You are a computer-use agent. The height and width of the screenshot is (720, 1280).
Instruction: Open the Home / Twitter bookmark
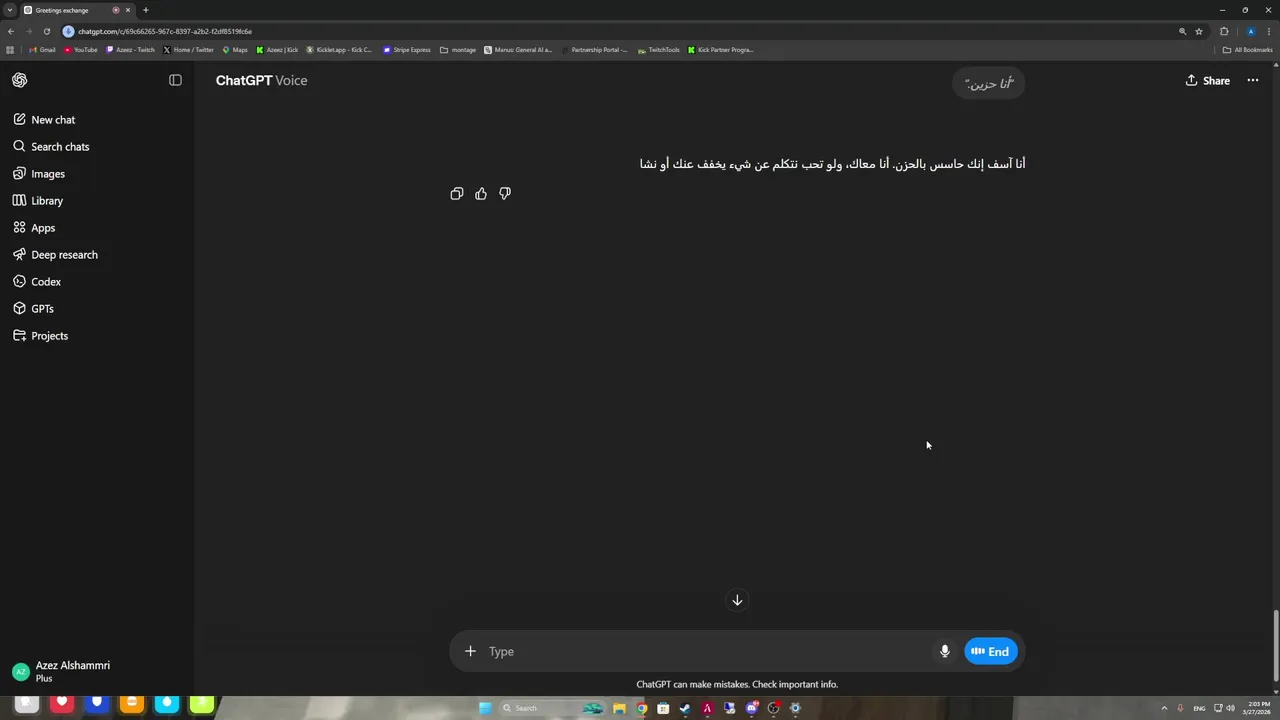188,49
